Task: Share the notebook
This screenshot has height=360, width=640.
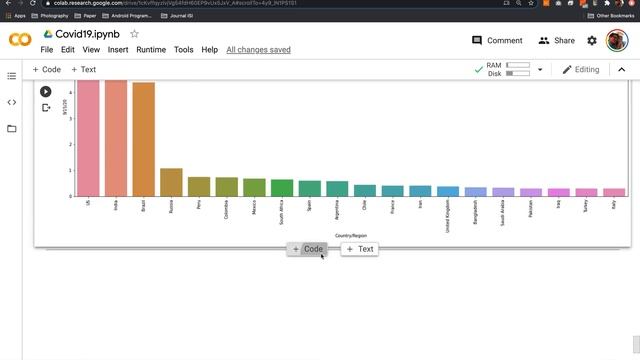Action: 556,40
